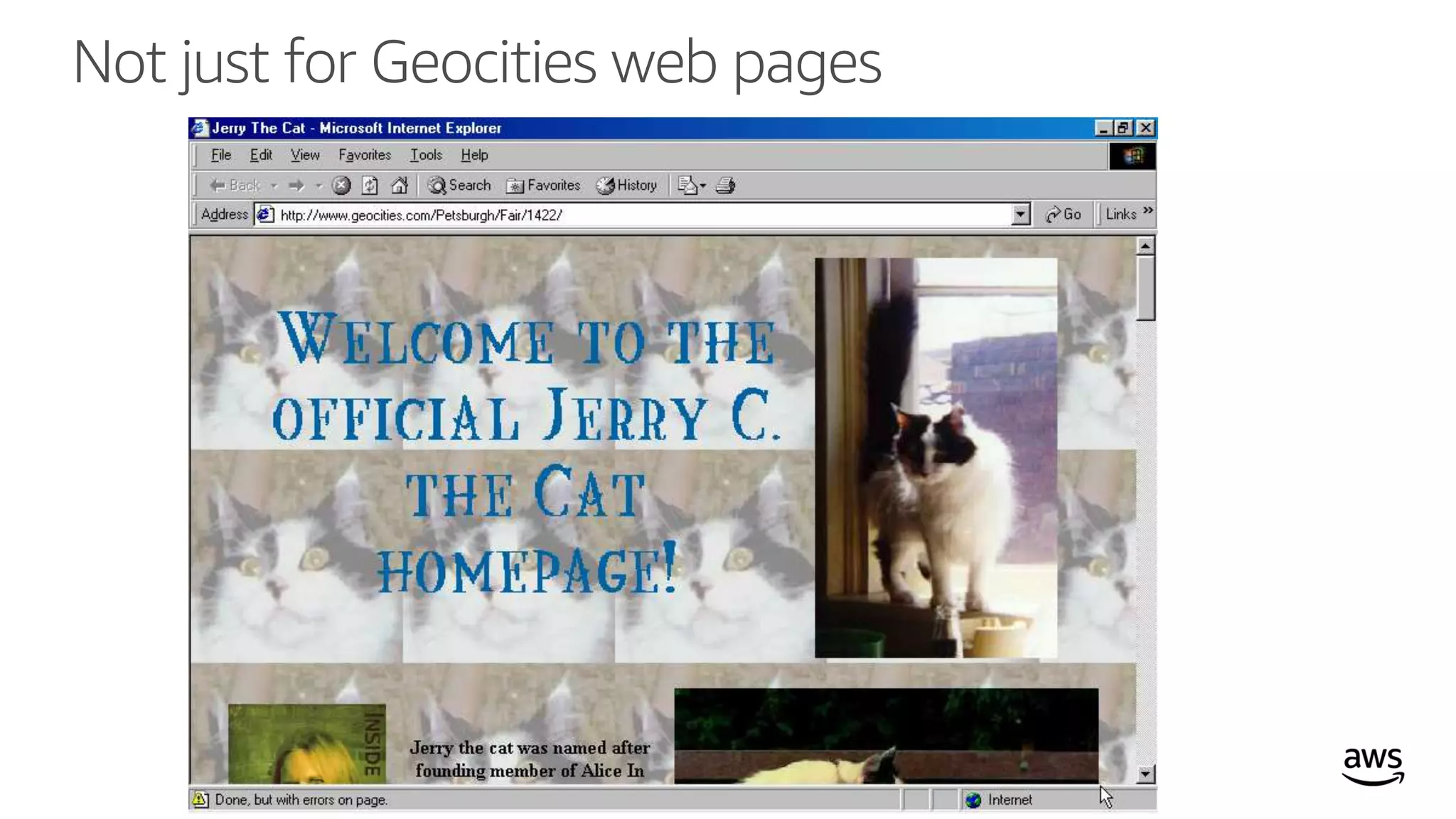This screenshot has width=1456, height=819.
Task: Click the Go button
Action: click(x=1064, y=215)
